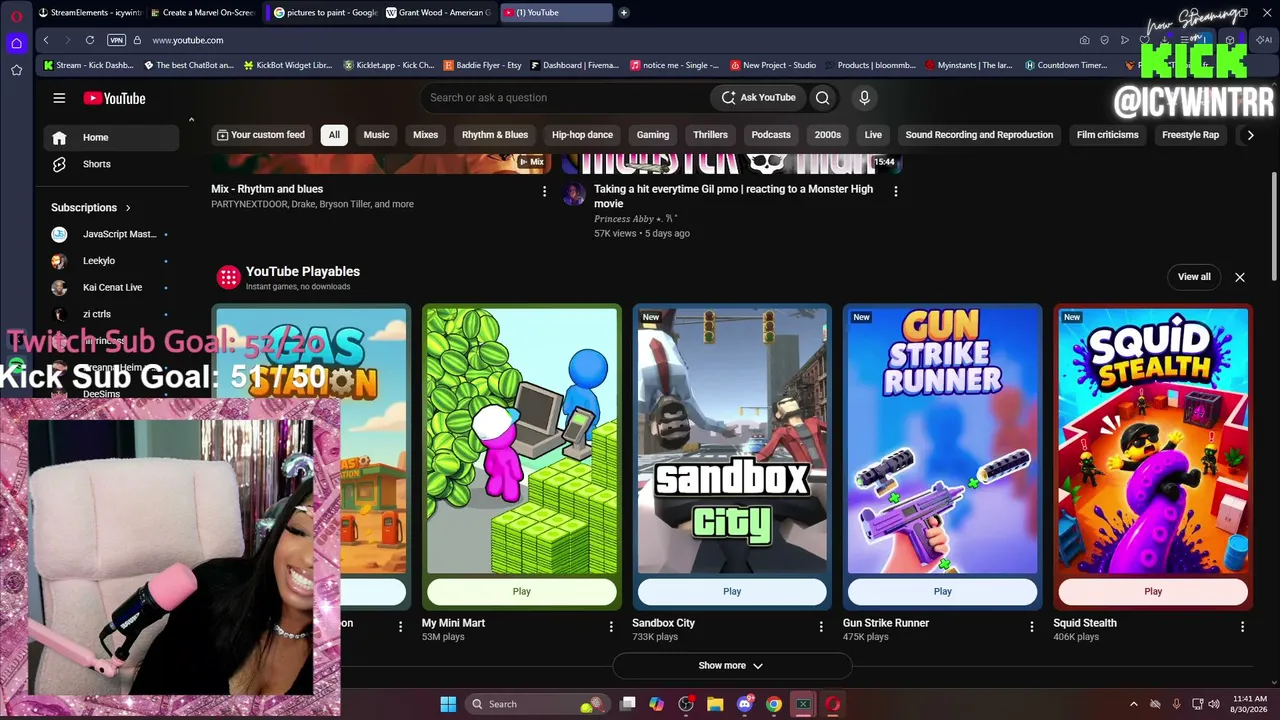This screenshot has height=720, width=1280.
Task: Click the YouTube search input field
Action: click(x=565, y=98)
